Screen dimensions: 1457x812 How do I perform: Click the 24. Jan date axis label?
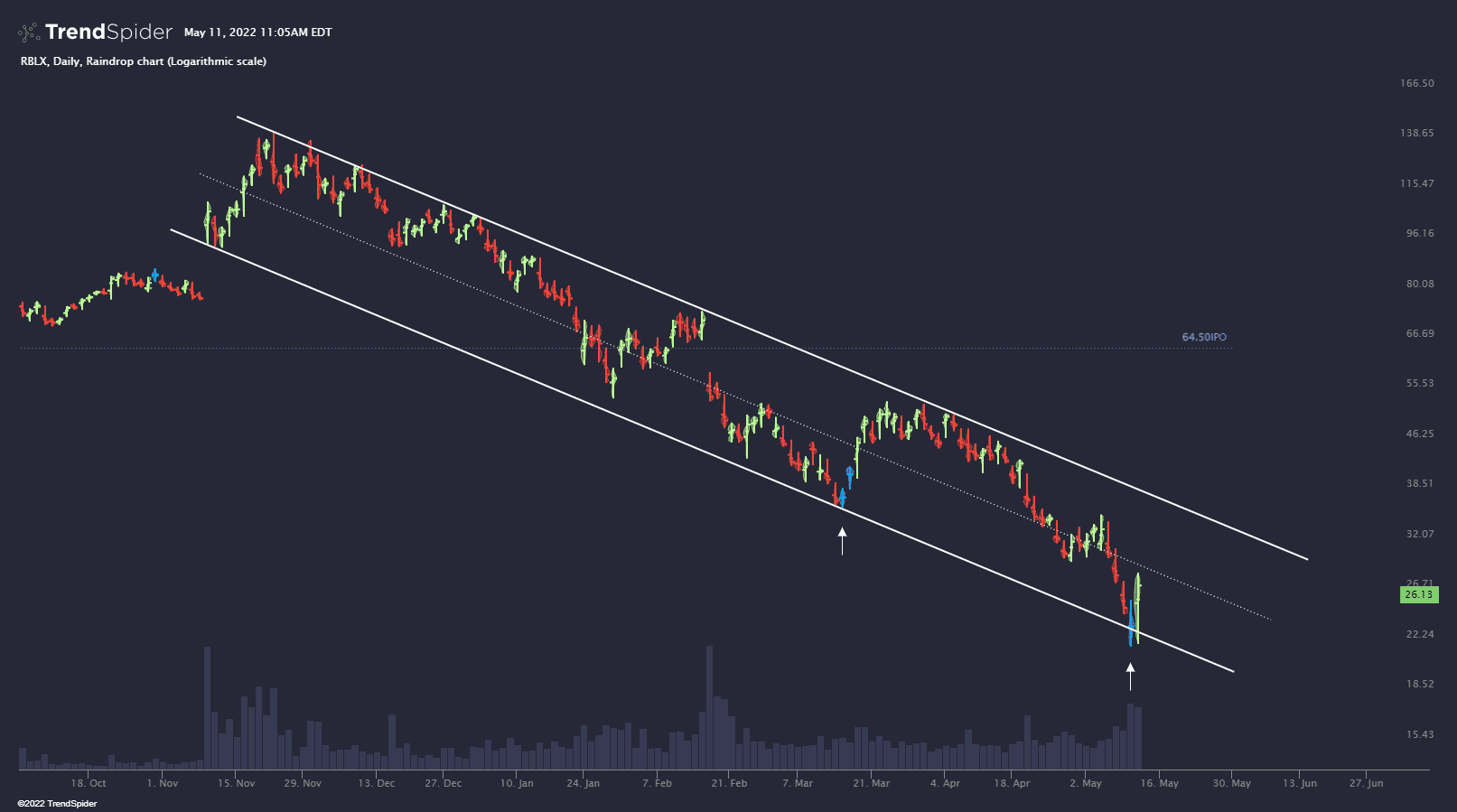coord(584,783)
